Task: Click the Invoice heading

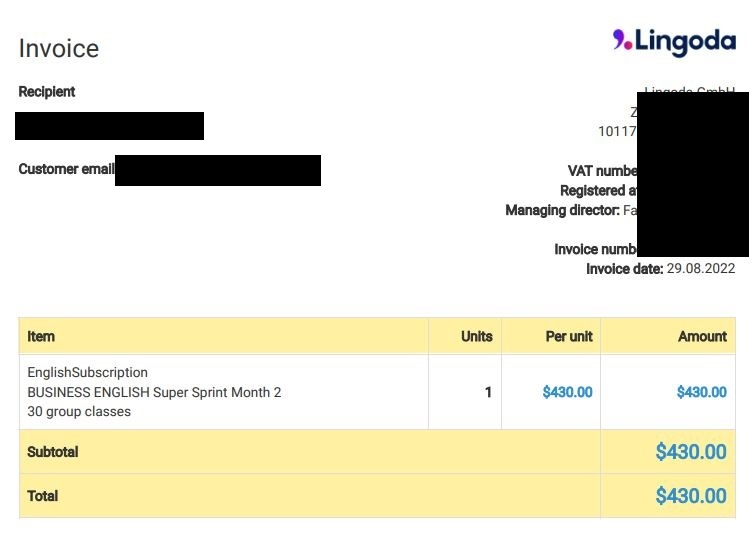Action: click(59, 49)
